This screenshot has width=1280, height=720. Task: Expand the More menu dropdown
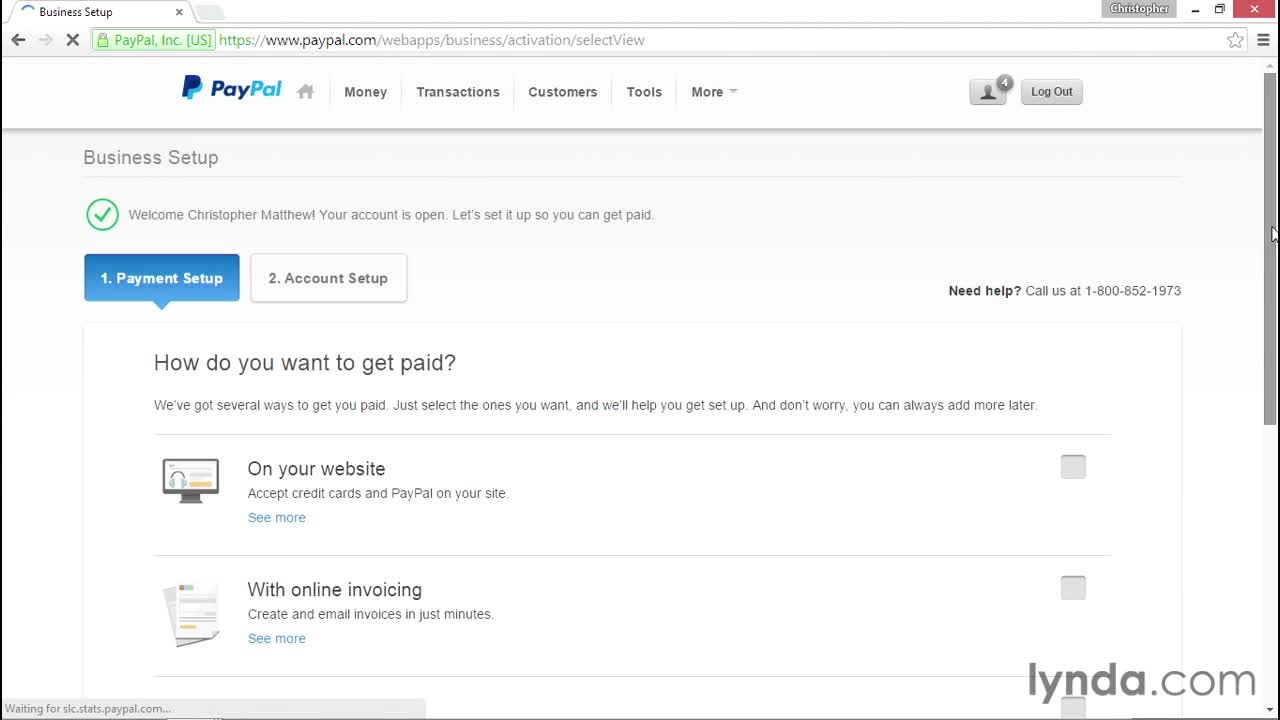(x=714, y=92)
